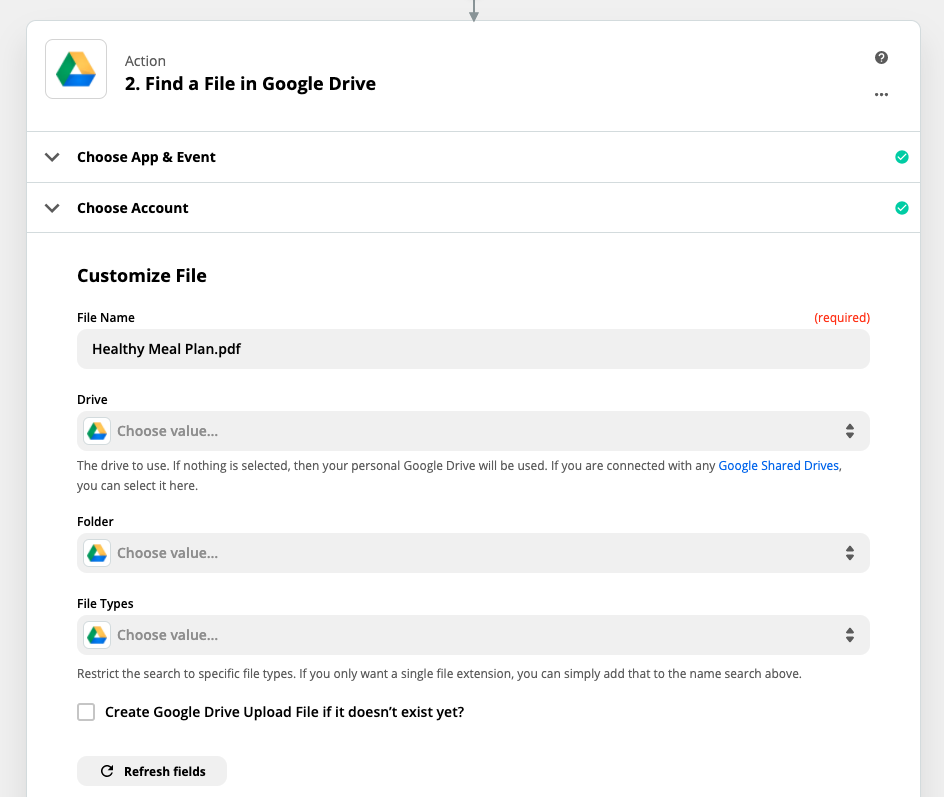Click green checkmark beside Choose Account
944x797 pixels.
(x=901, y=208)
